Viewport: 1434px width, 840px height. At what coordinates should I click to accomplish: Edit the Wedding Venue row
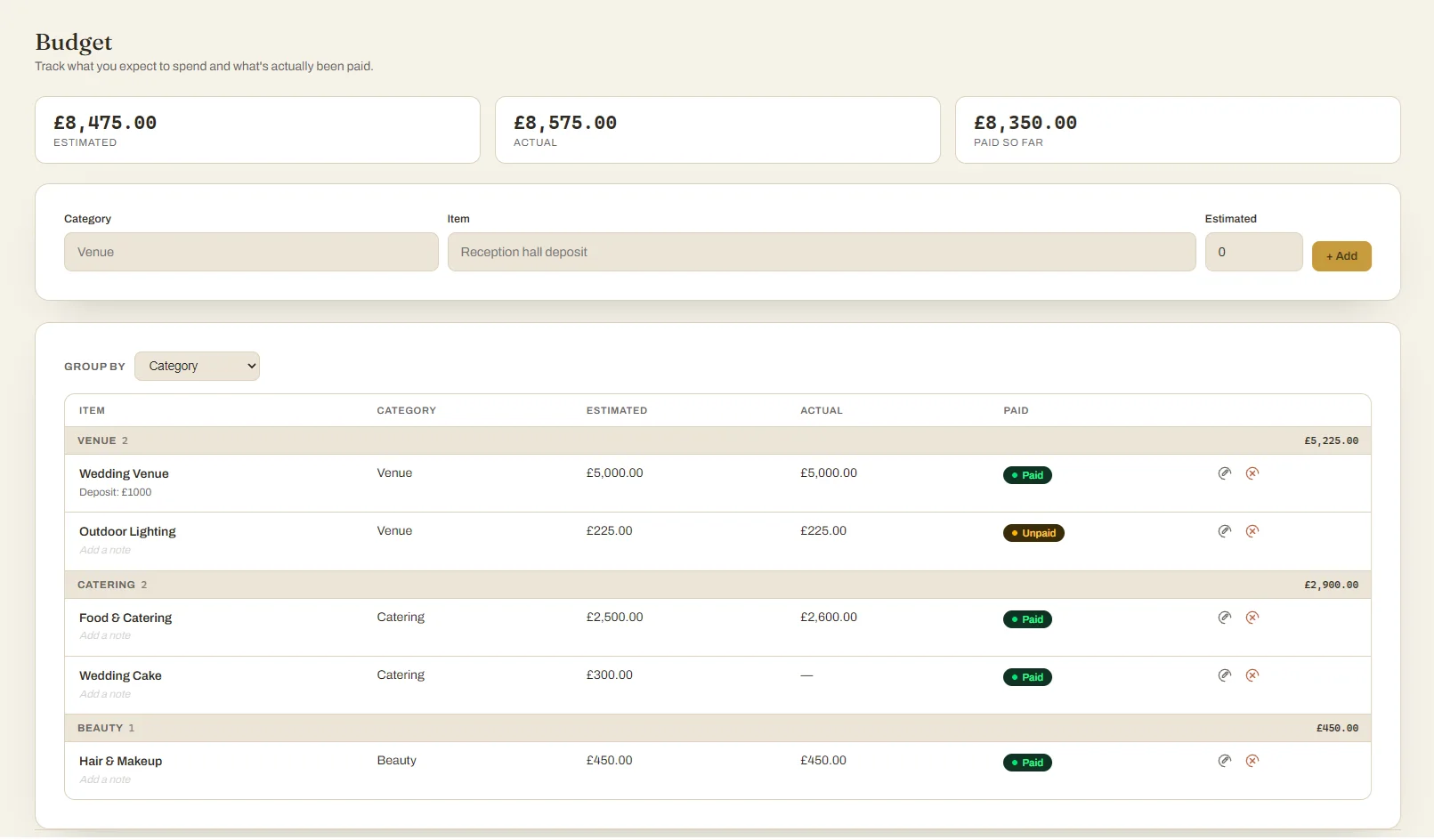[x=1225, y=473]
